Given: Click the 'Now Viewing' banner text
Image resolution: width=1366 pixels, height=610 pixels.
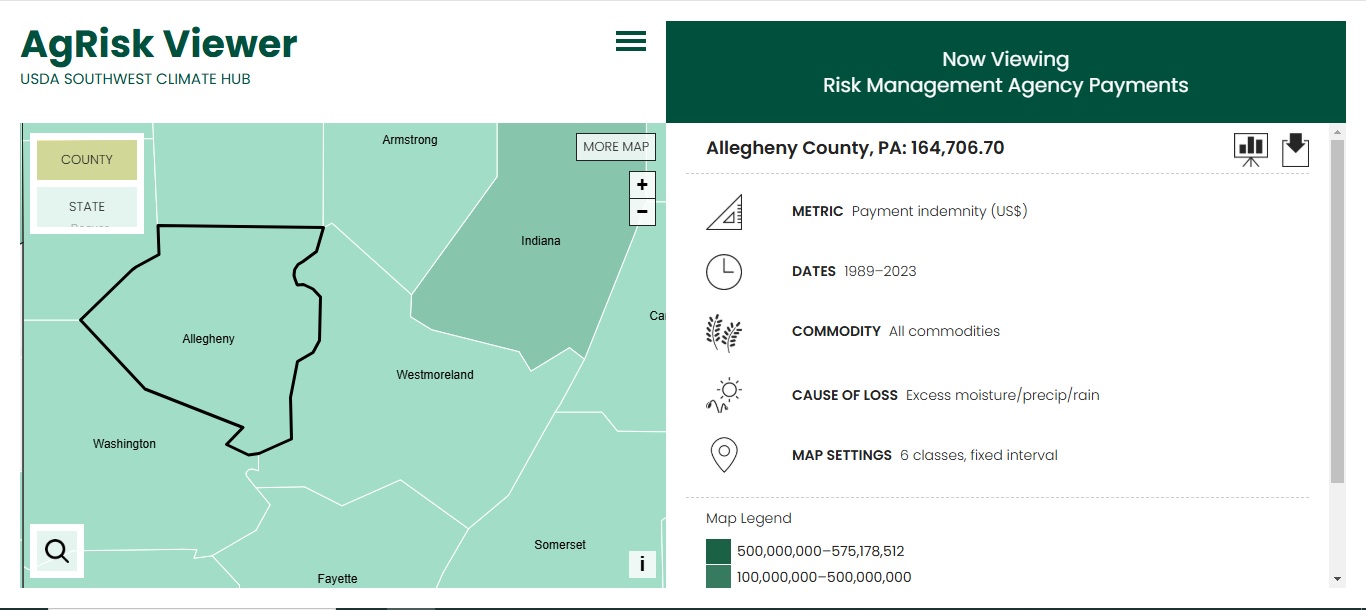Looking at the screenshot, I should coord(1006,60).
